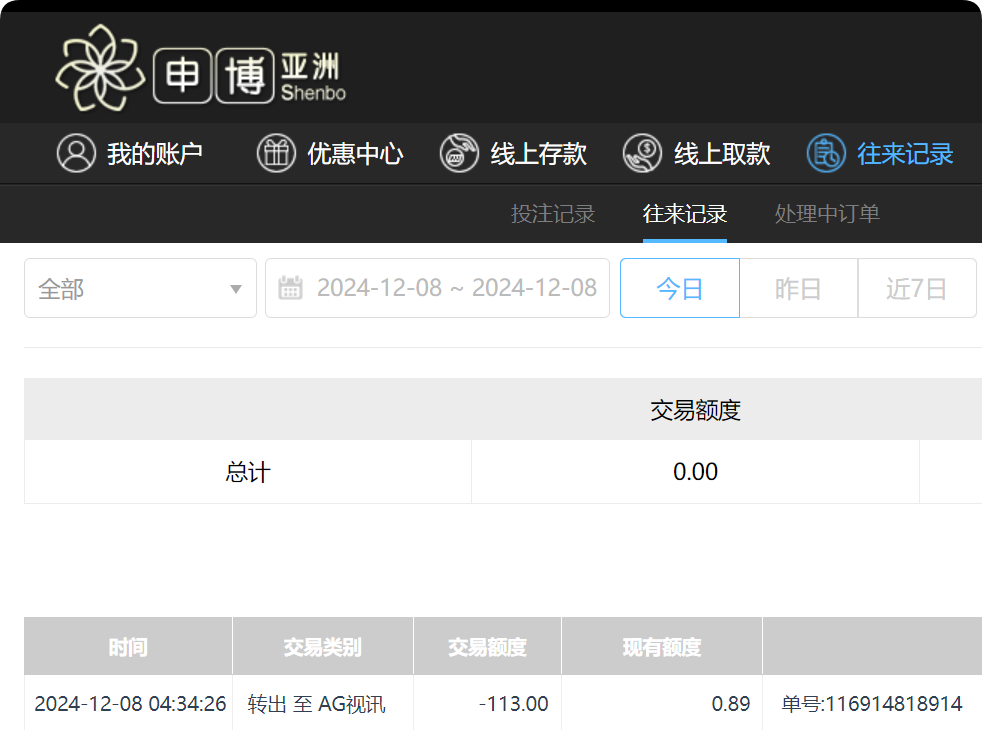The width and height of the screenshot is (982, 730).
Task: Open the date range picker field
Action: [x=437, y=287]
